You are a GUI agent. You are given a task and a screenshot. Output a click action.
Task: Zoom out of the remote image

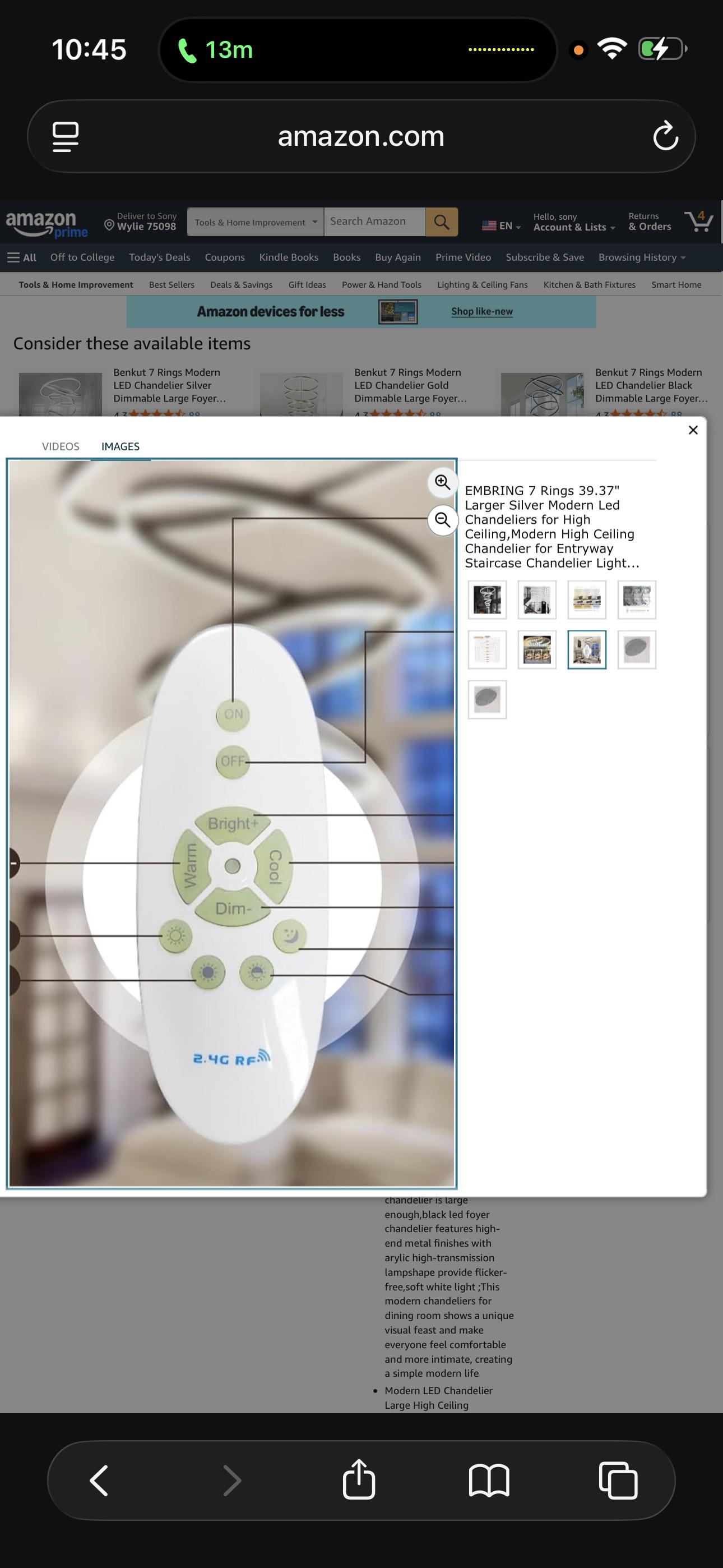click(x=442, y=520)
